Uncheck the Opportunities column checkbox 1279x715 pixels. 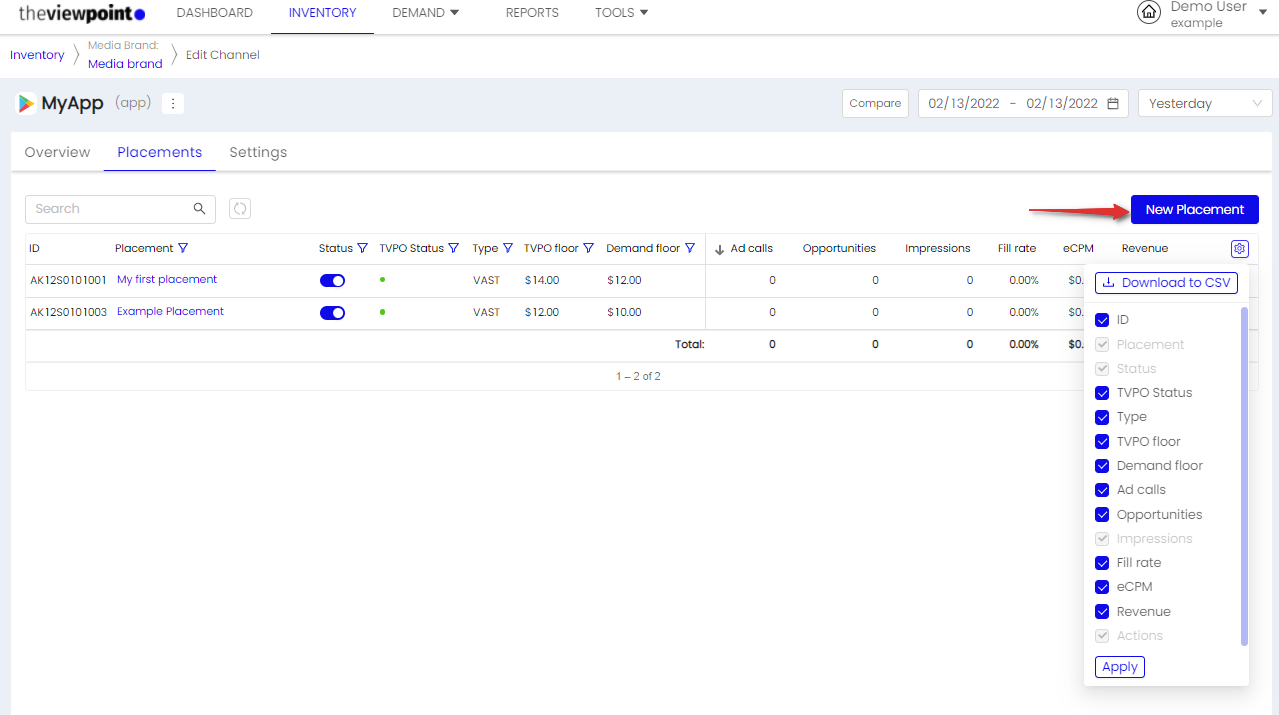tap(1102, 514)
